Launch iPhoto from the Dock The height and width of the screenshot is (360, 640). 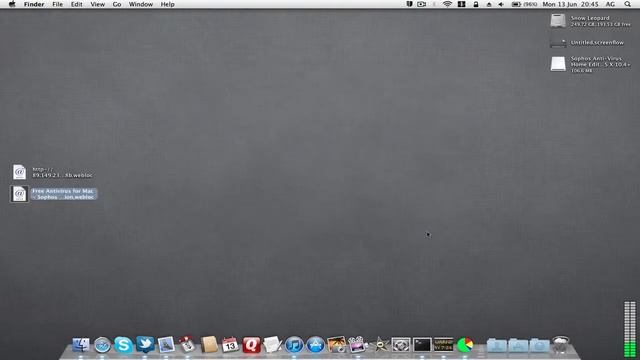[x=337, y=345]
